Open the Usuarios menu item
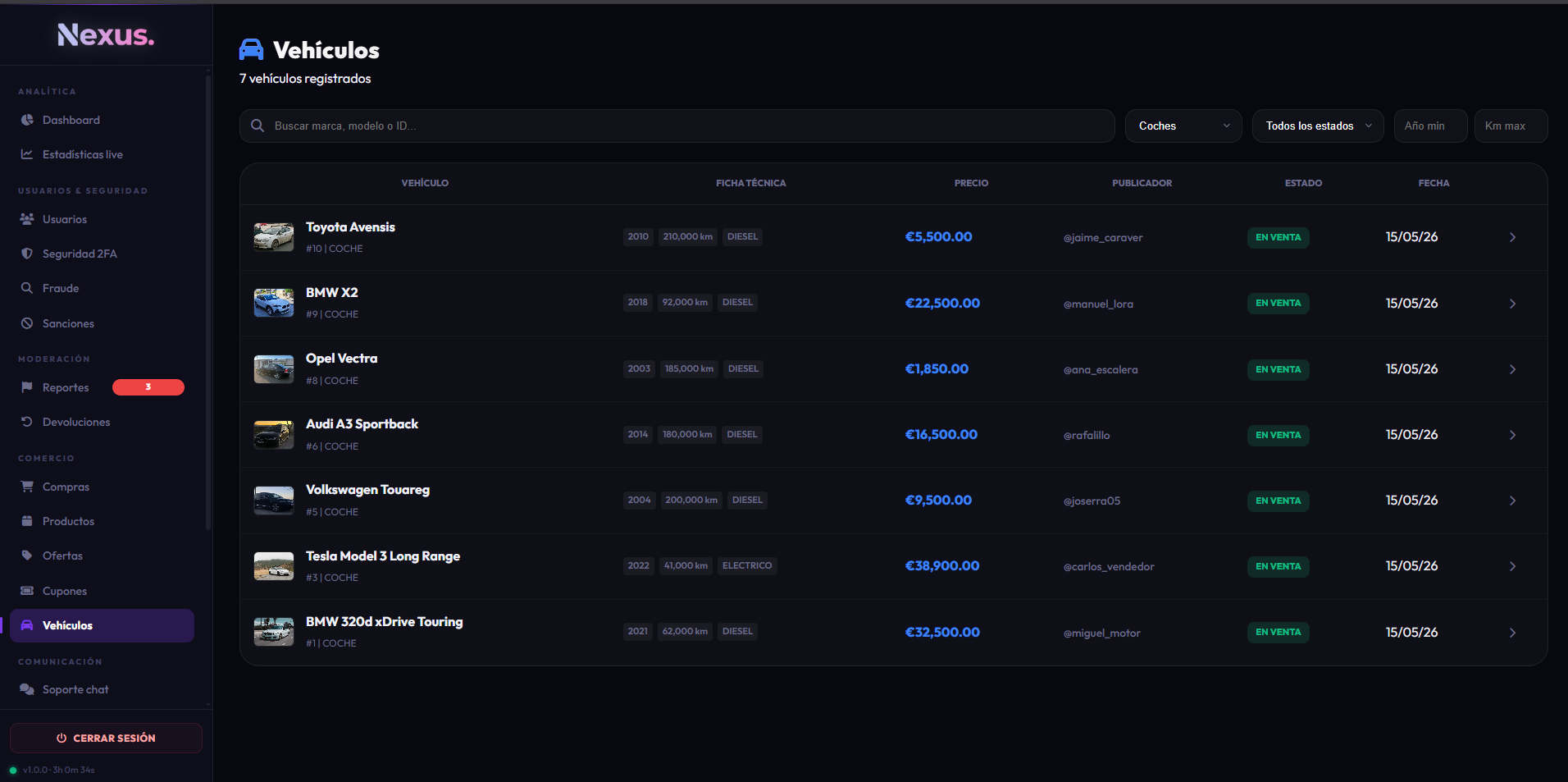The width and height of the screenshot is (1568, 782). coord(103,219)
